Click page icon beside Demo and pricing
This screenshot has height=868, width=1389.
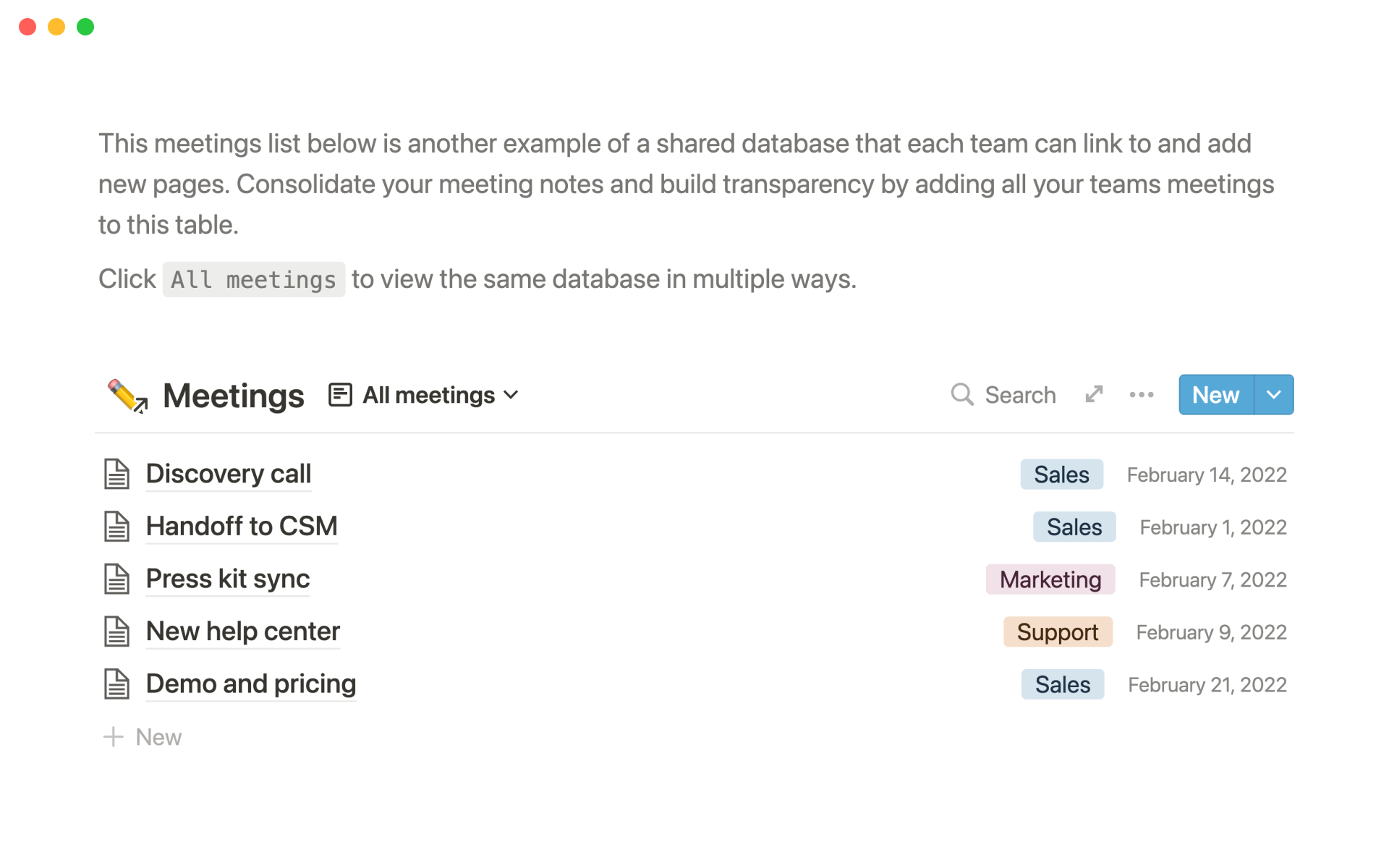coord(116,684)
